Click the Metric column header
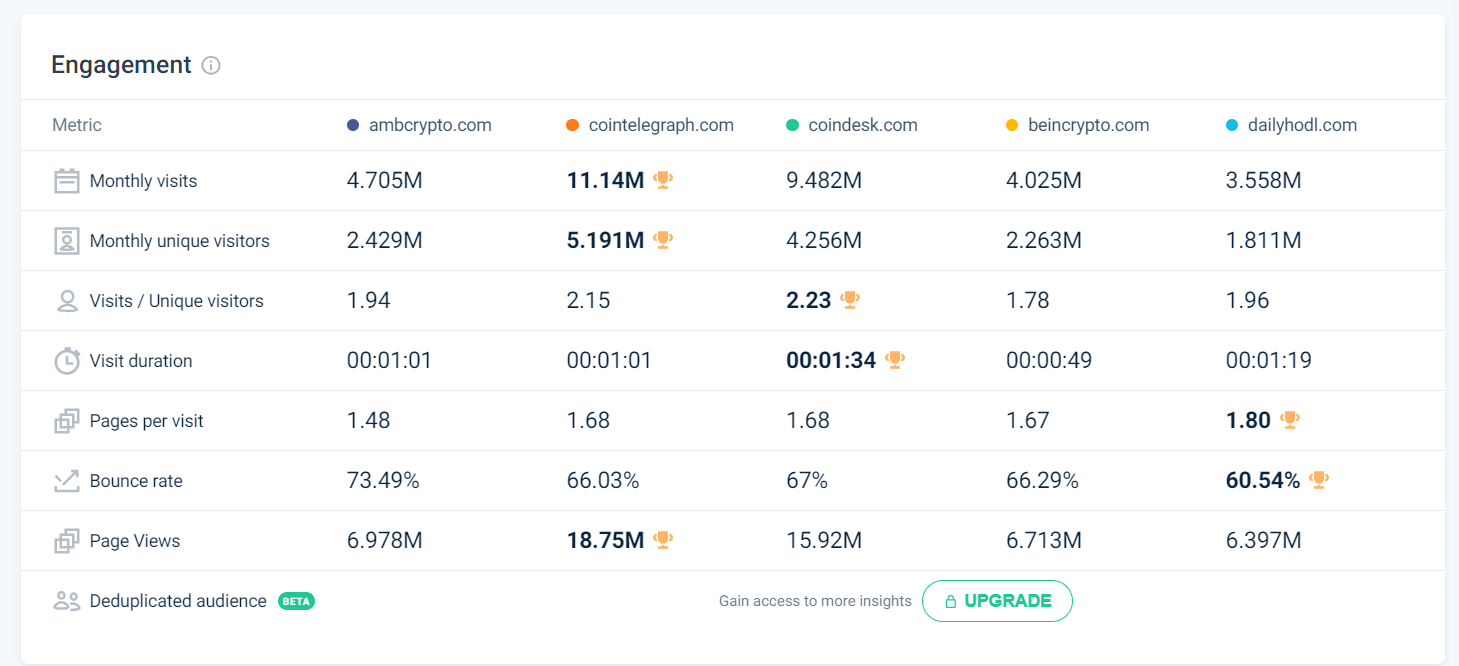Image resolution: width=1459 pixels, height=666 pixels. click(x=77, y=125)
